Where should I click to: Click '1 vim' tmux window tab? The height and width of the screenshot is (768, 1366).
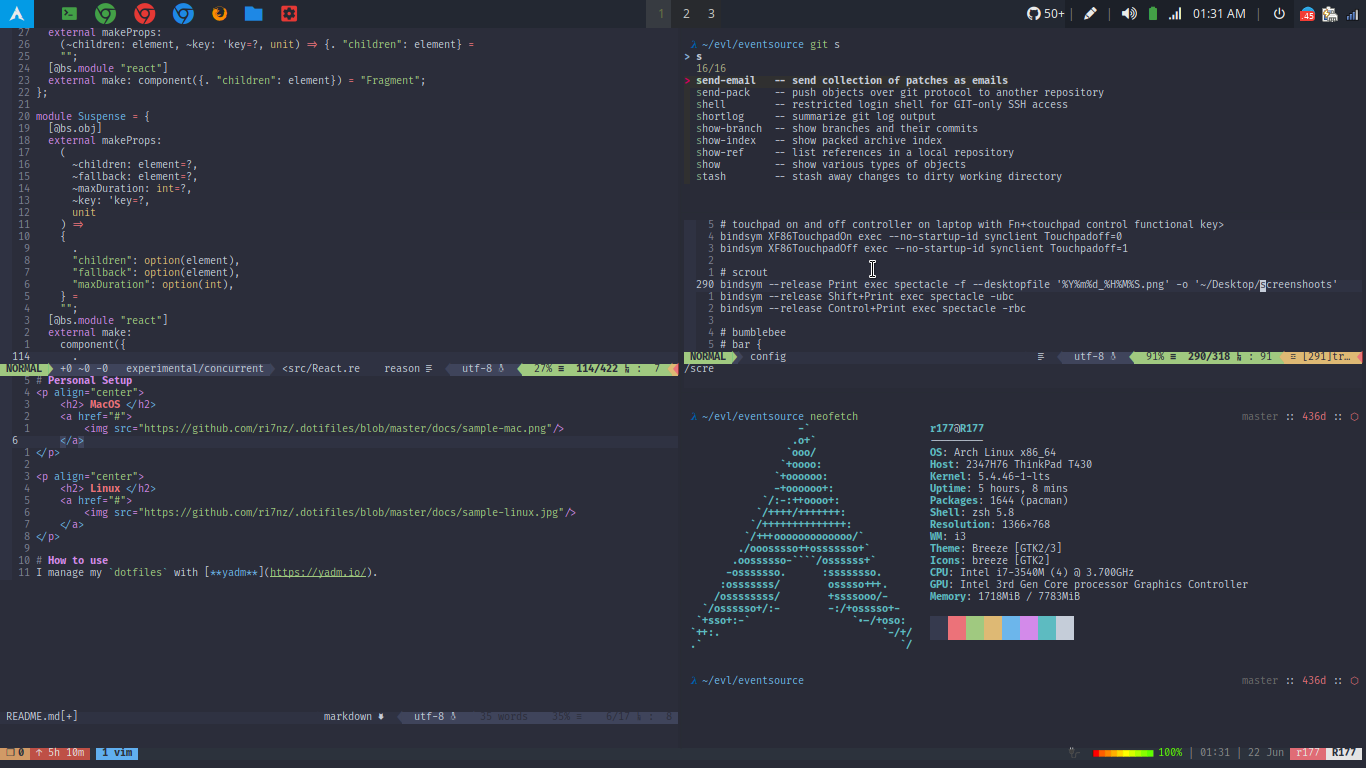tap(117, 752)
